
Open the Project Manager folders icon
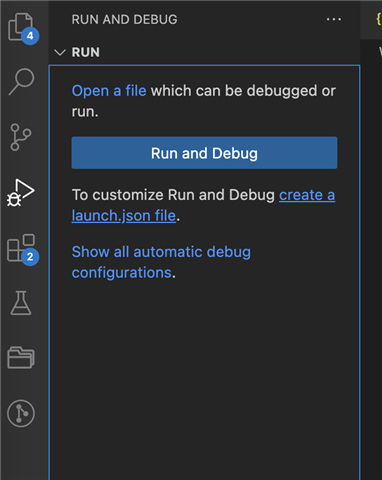coord(21,358)
